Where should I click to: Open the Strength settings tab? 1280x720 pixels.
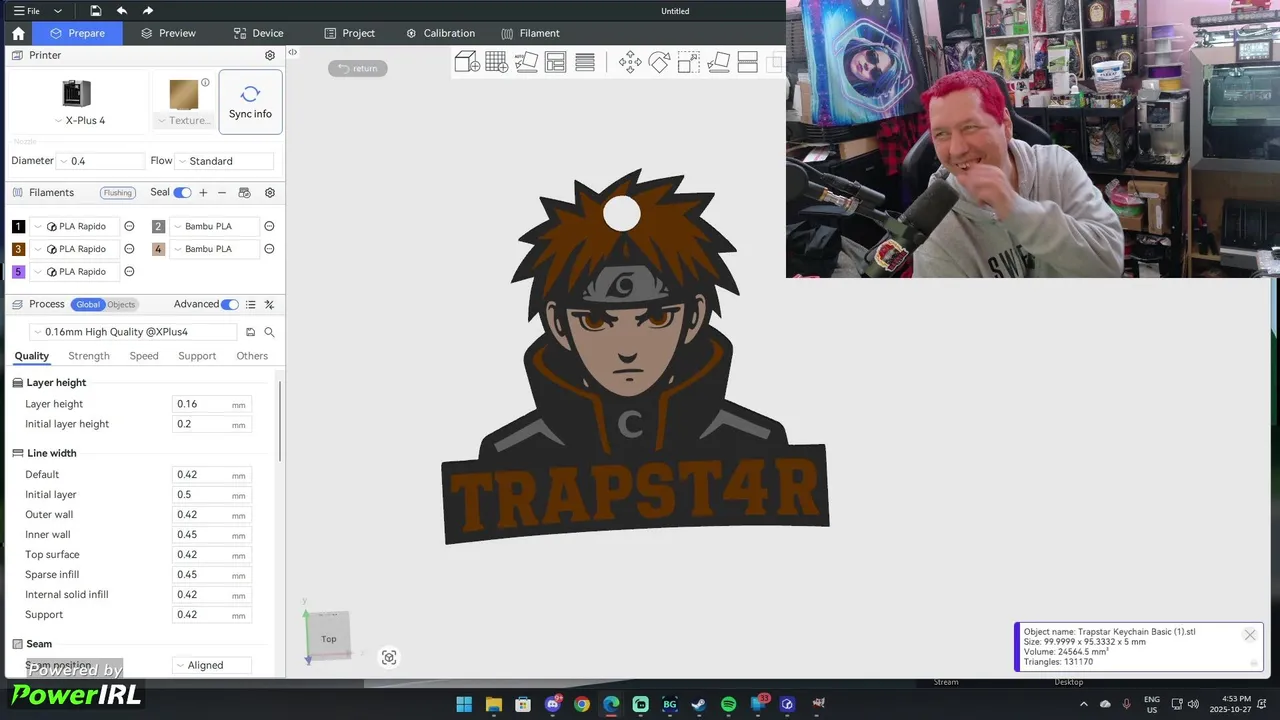[x=89, y=356]
